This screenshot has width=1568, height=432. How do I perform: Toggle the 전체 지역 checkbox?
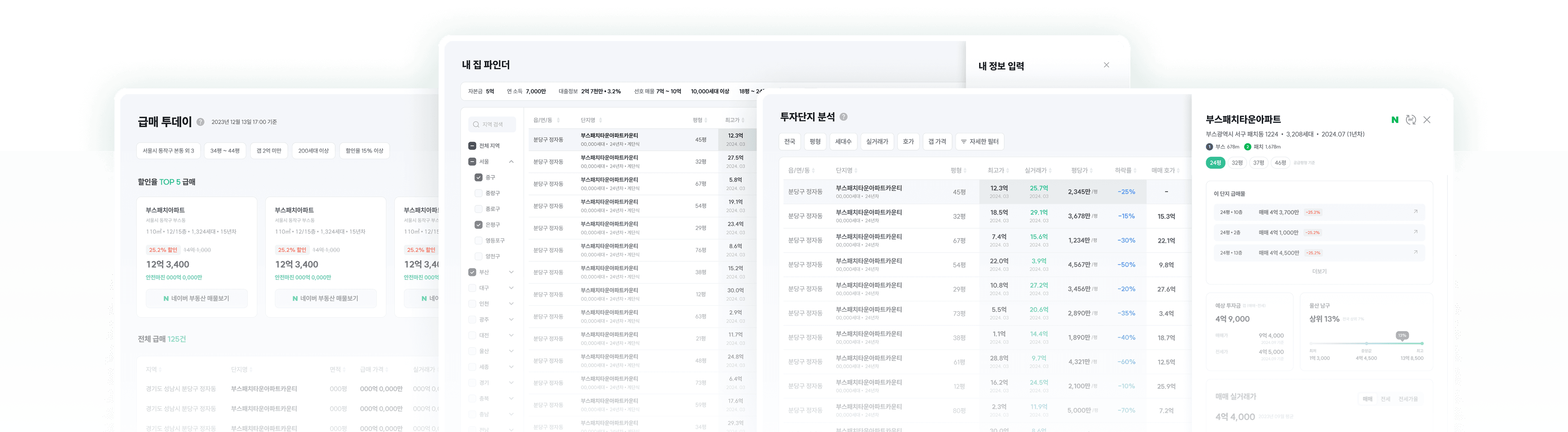pos(472,145)
